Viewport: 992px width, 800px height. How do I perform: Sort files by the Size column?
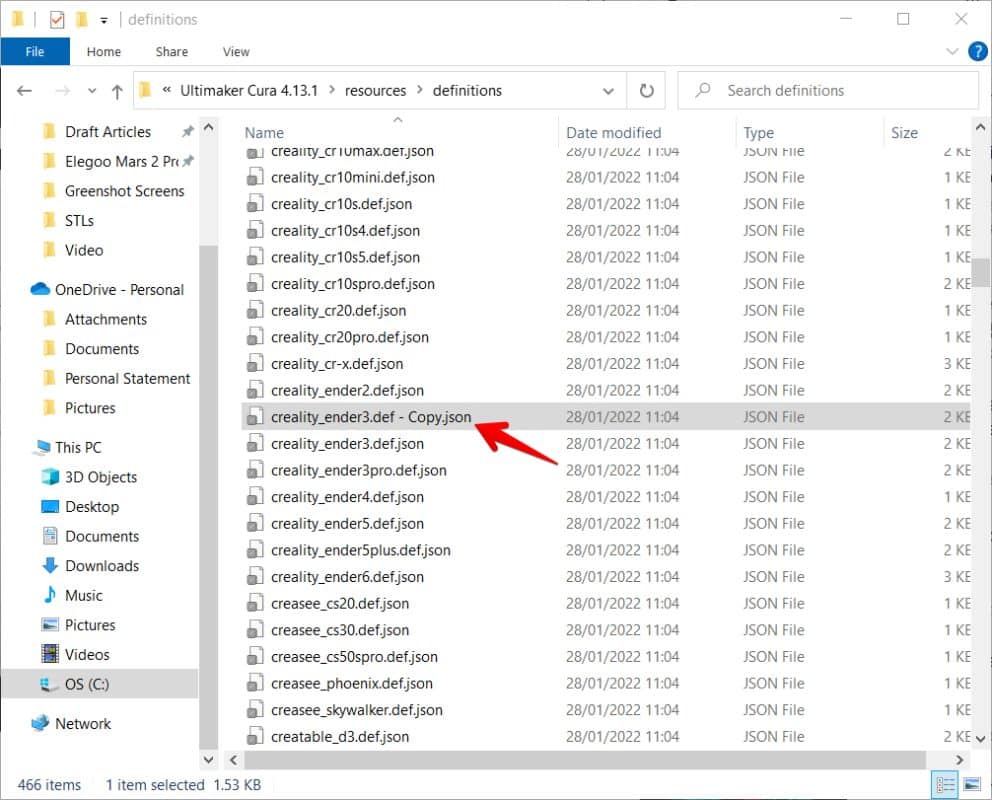(x=904, y=133)
